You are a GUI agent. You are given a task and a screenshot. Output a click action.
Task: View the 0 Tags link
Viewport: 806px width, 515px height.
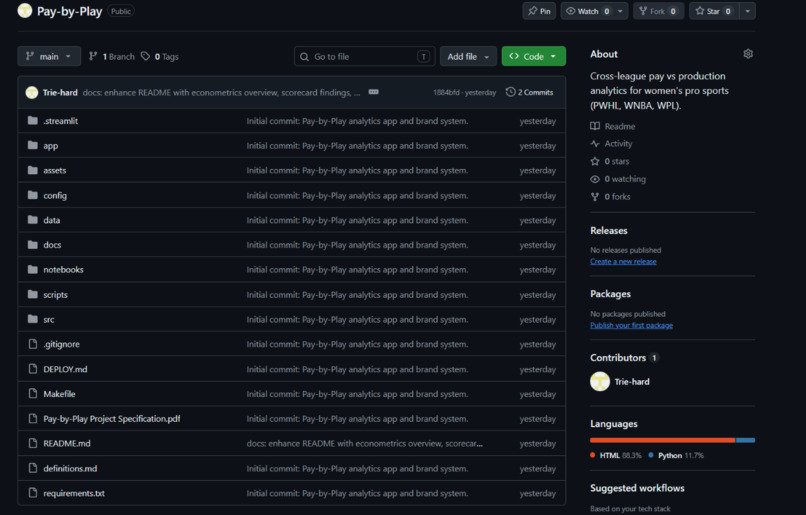[x=160, y=57]
